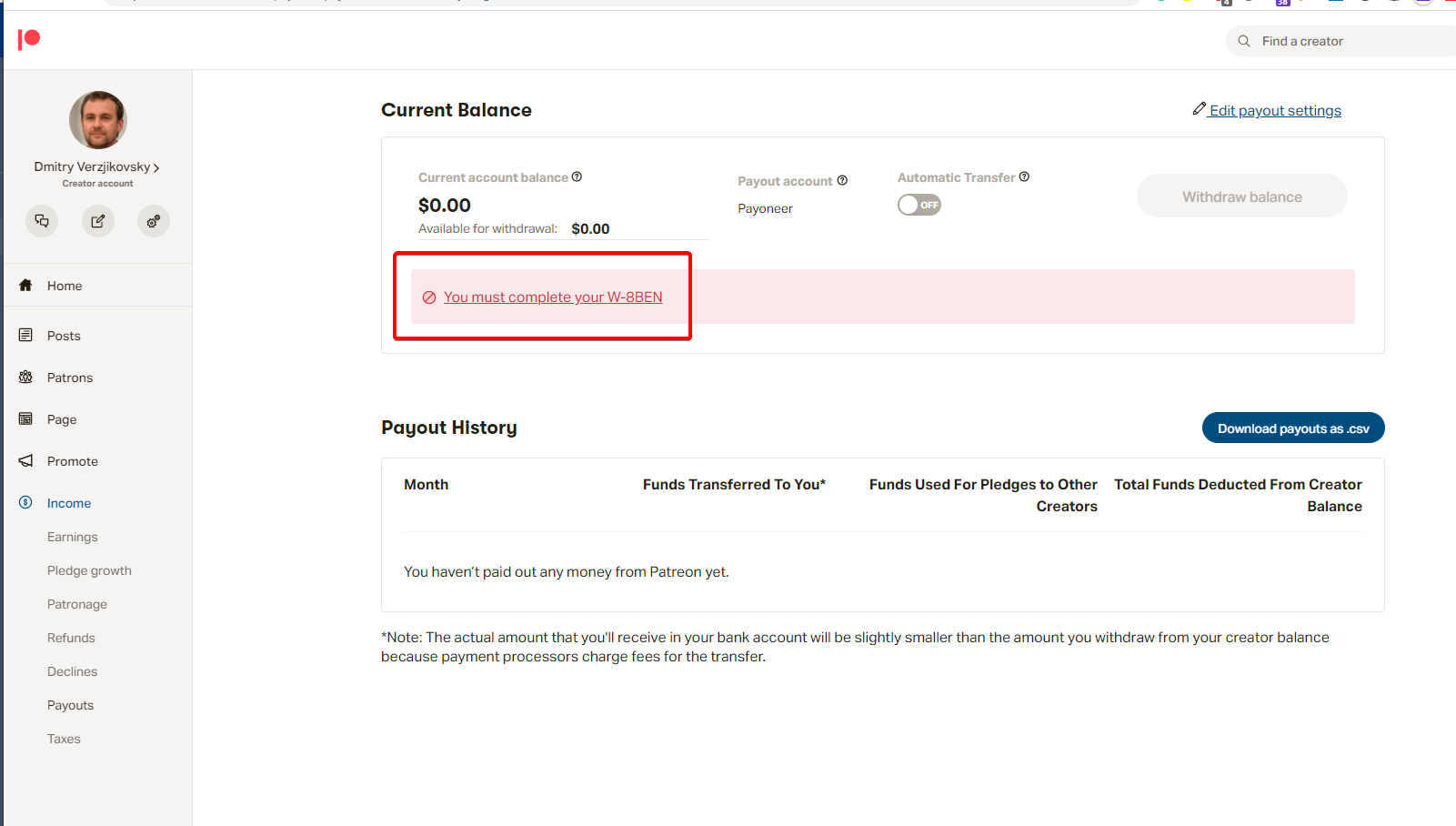Click the Month column header
Screen dimensions: 1456x826
tap(427, 485)
